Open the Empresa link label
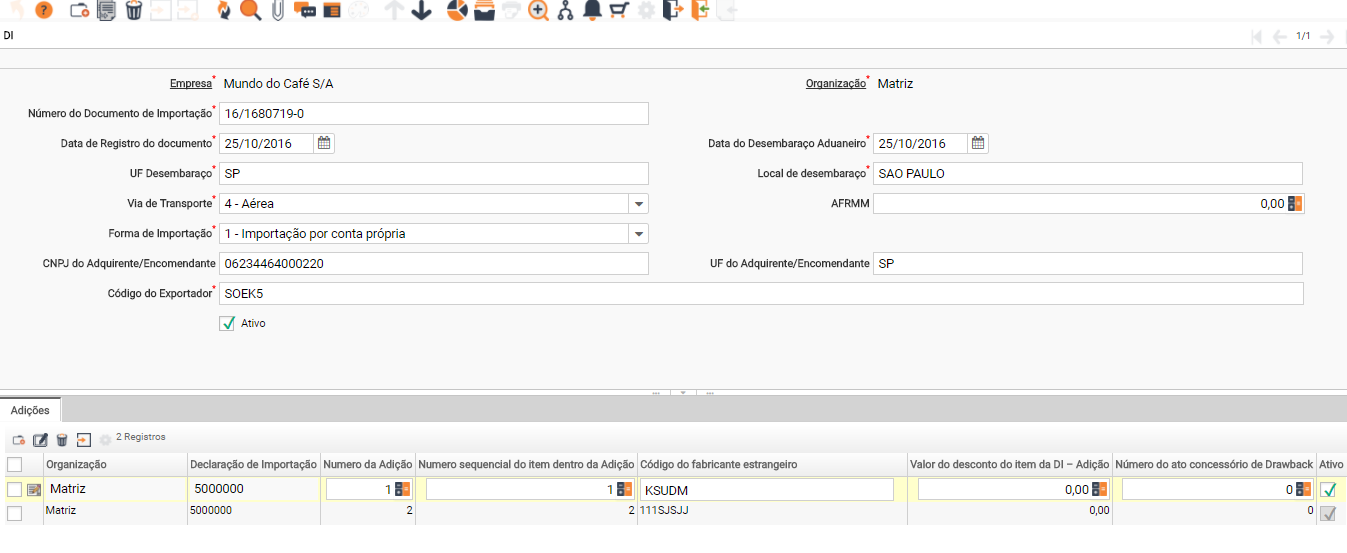Screen dimensions: 1347x553 pos(191,84)
